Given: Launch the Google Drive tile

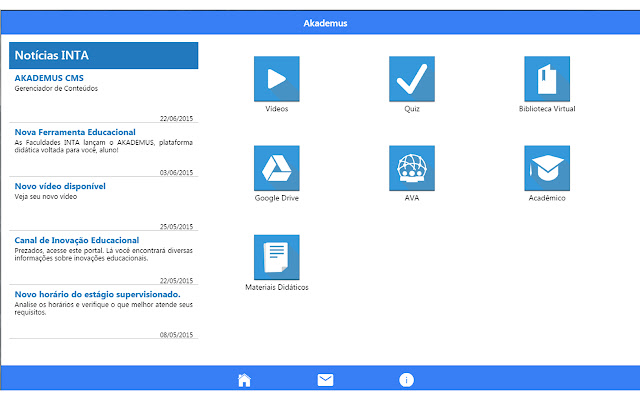Looking at the screenshot, I should 277,168.
